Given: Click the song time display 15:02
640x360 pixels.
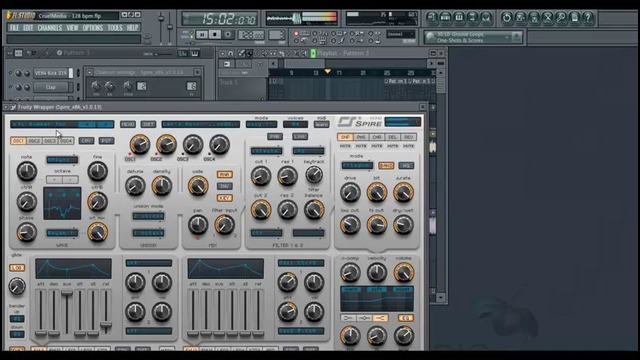Looking at the screenshot, I should [220, 19].
